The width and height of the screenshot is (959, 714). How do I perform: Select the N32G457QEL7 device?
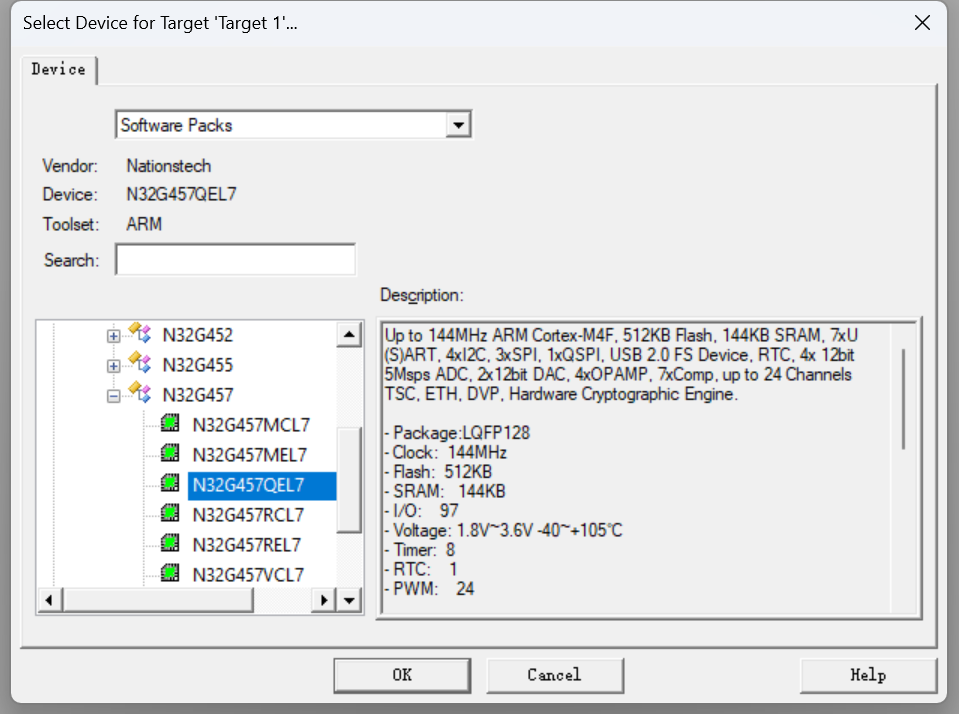tap(262, 486)
